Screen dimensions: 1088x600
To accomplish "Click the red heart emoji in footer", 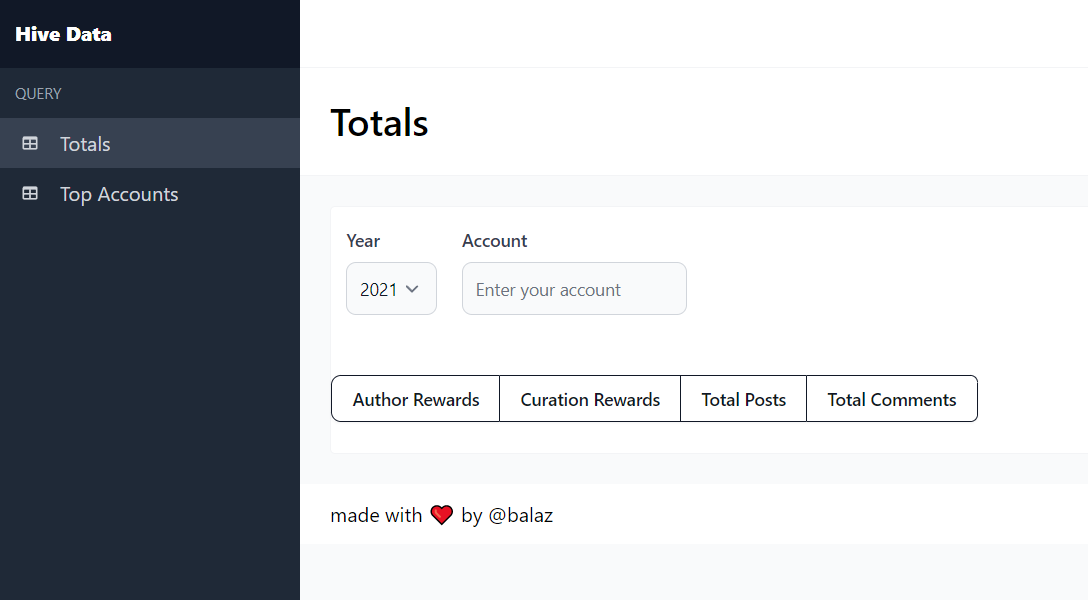I will pyautogui.click(x=441, y=515).
